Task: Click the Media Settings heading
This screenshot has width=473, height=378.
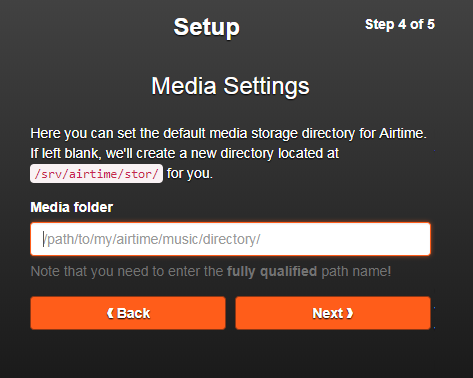Action: click(x=230, y=86)
